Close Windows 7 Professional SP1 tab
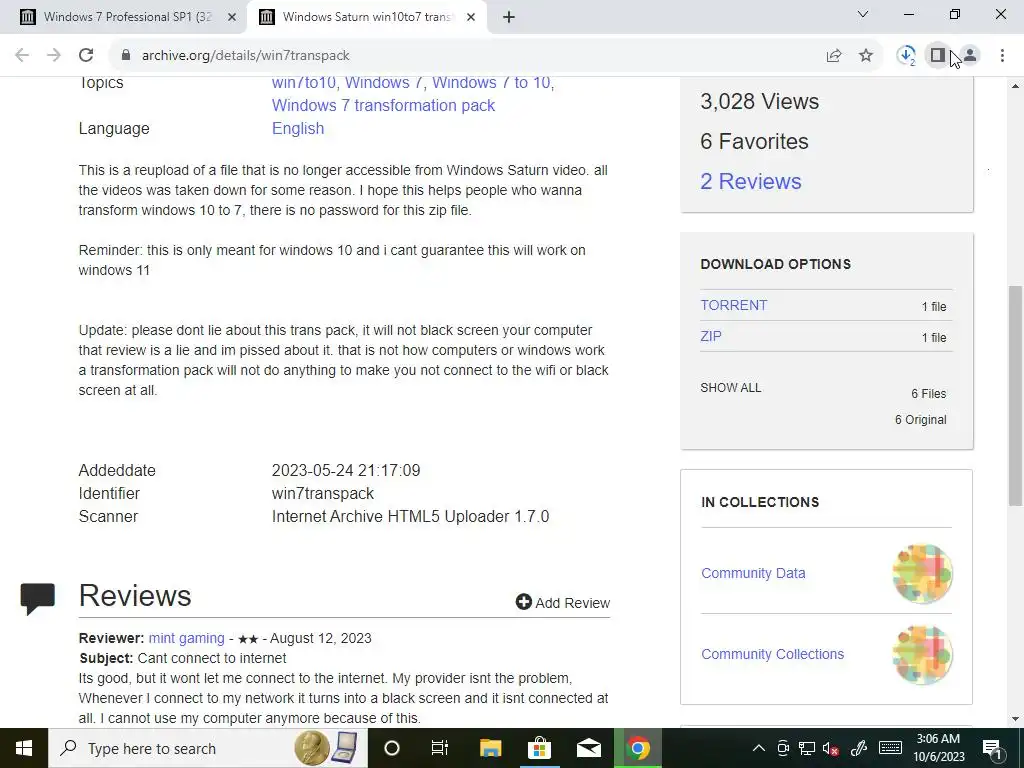The image size is (1024, 768). point(231,17)
